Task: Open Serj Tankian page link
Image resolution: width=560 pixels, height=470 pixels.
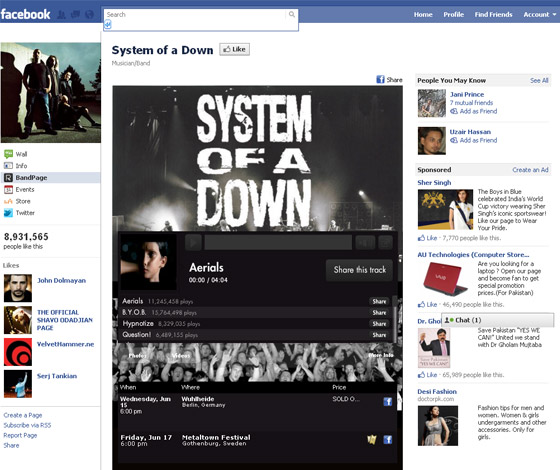Action: click(57, 376)
